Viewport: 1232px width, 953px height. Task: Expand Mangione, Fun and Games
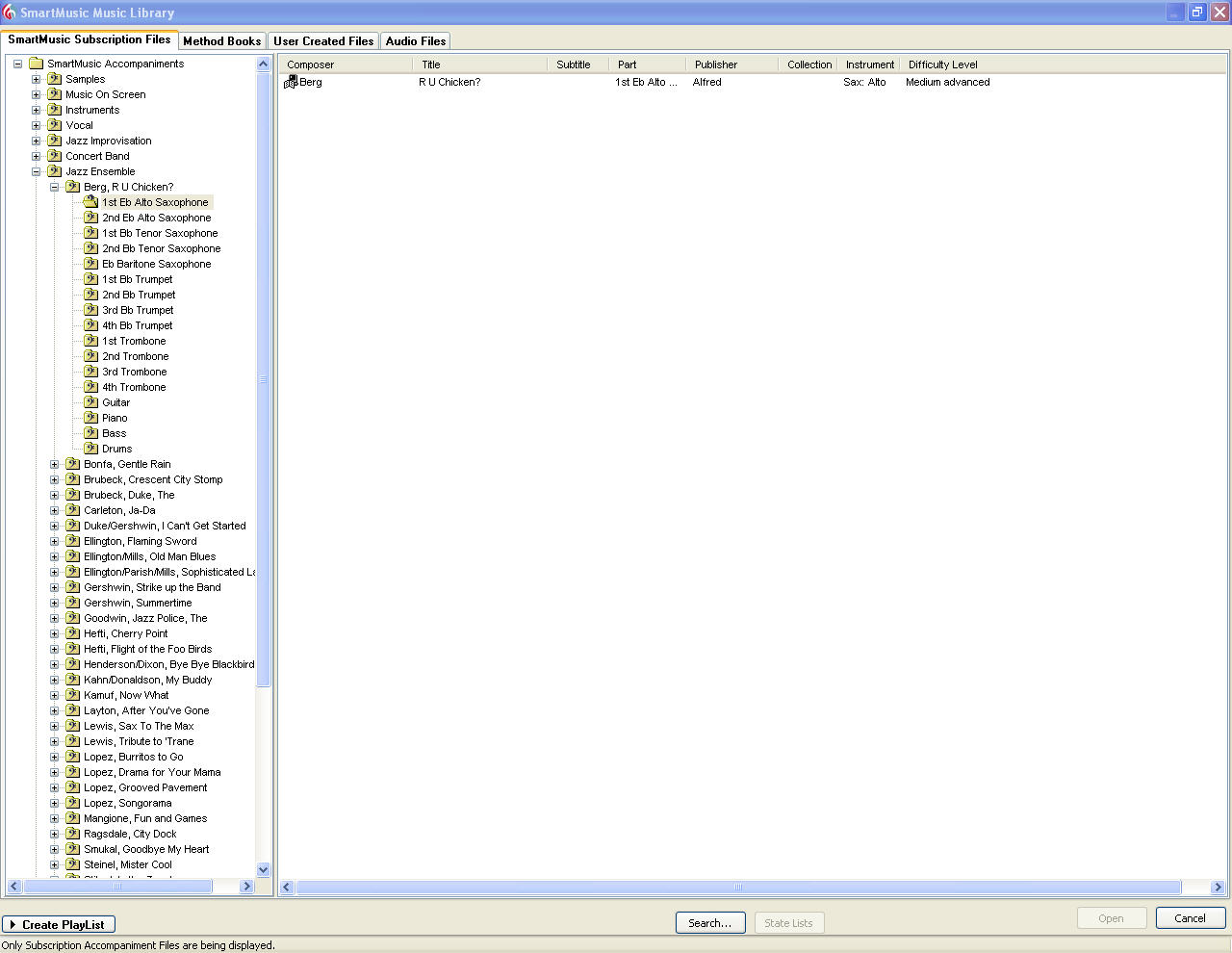coord(55,818)
